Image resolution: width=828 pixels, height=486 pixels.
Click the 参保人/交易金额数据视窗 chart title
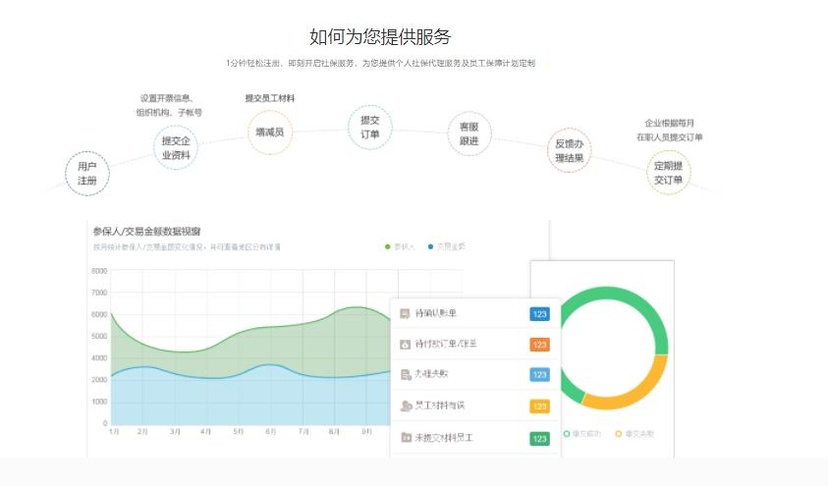click(x=147, y=231)
